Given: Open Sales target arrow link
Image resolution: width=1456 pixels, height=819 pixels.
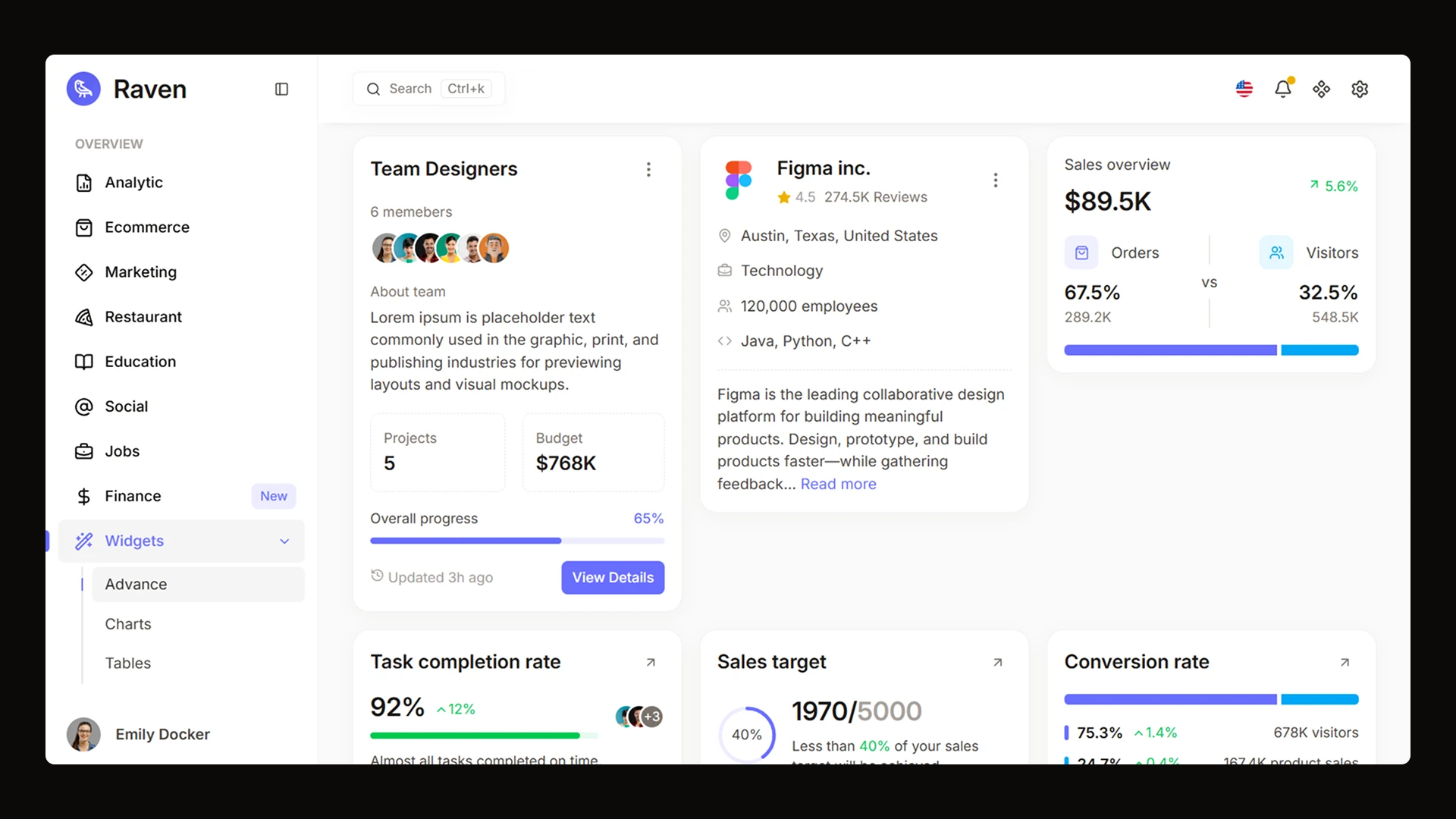Looking at the screenshot, I should coord(998,663).
